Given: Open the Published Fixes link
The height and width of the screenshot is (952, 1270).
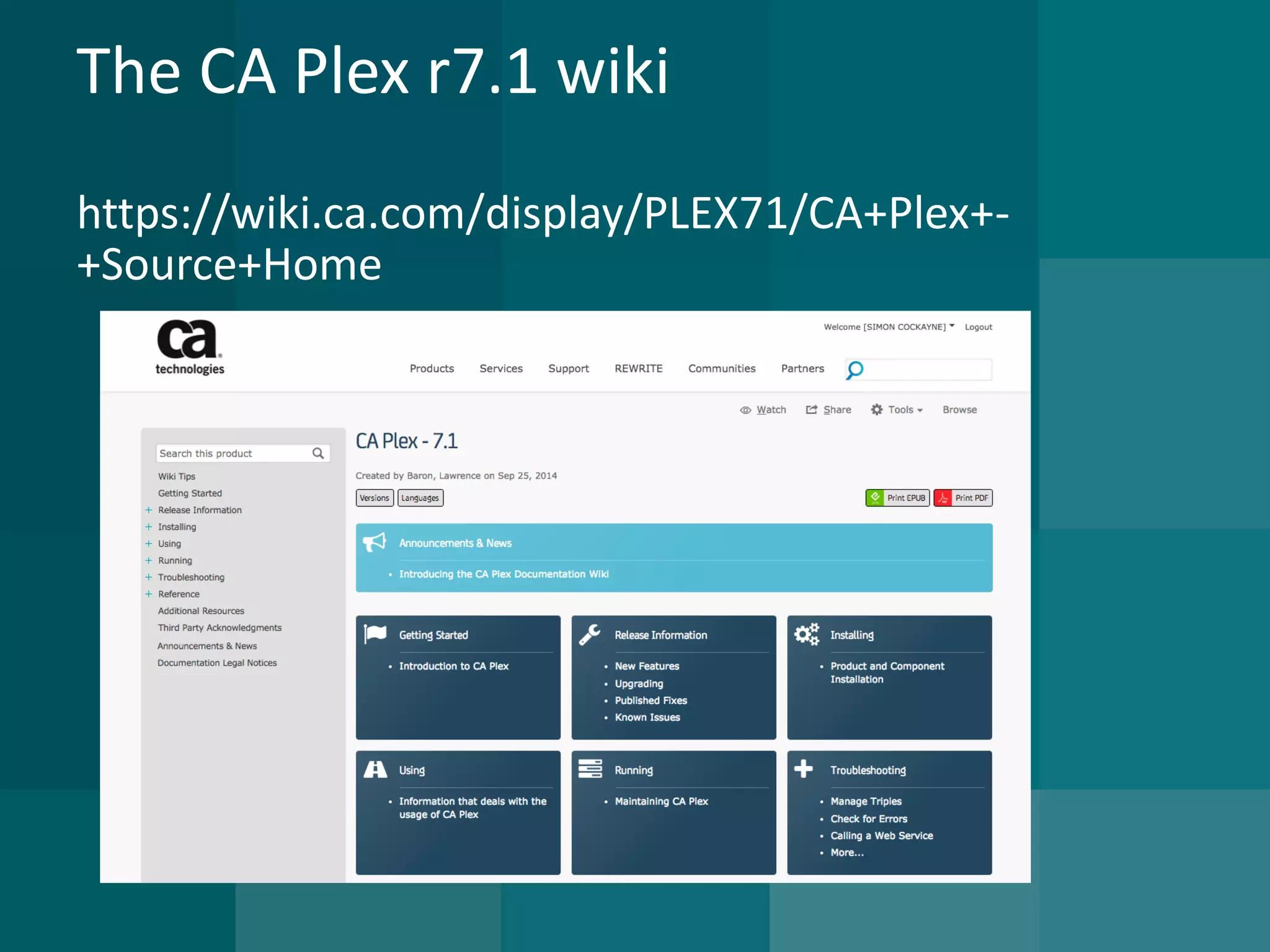Looking at the screenshot, I should 651,700.
